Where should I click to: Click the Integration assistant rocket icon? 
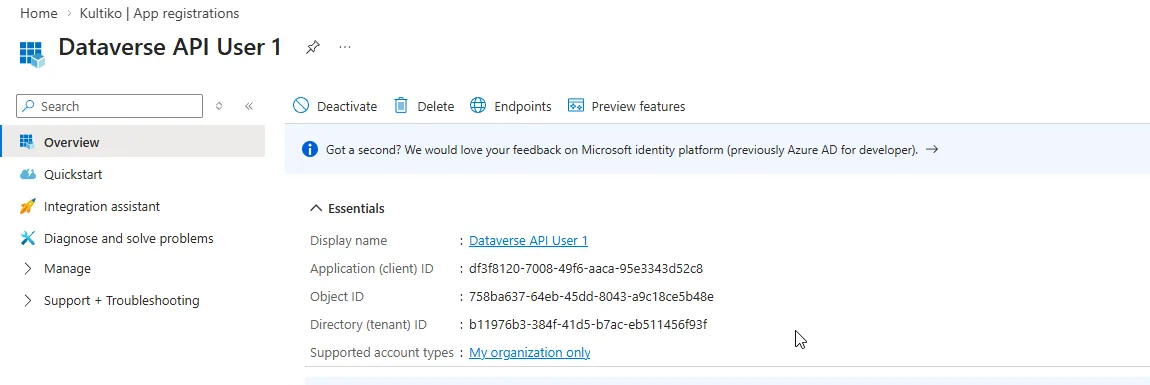27,207
